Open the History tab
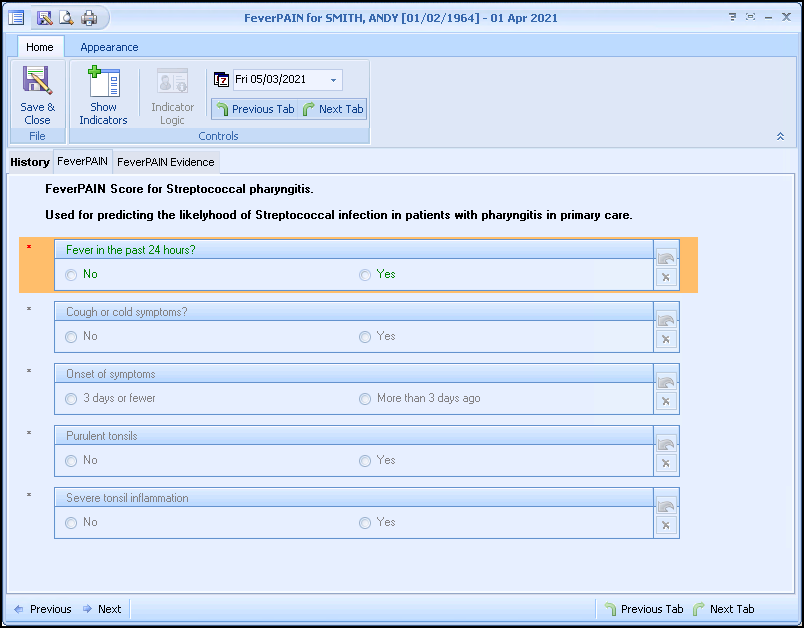Screen dimensions: 804x628 coord(30,162)
